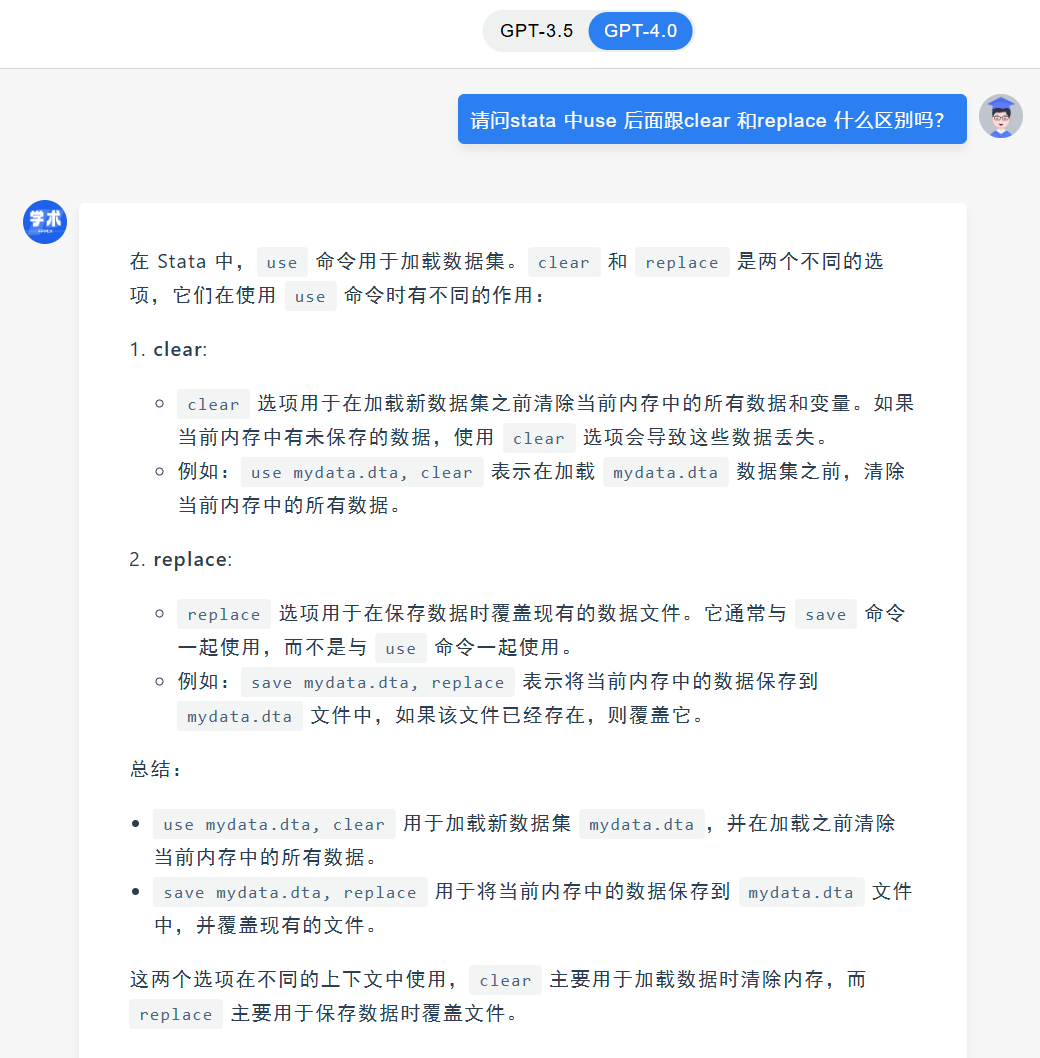The image size is (1040, 1058).
Task: Click 'replace' code chip in final paragraph
Action: click(x=176, y=1014)
